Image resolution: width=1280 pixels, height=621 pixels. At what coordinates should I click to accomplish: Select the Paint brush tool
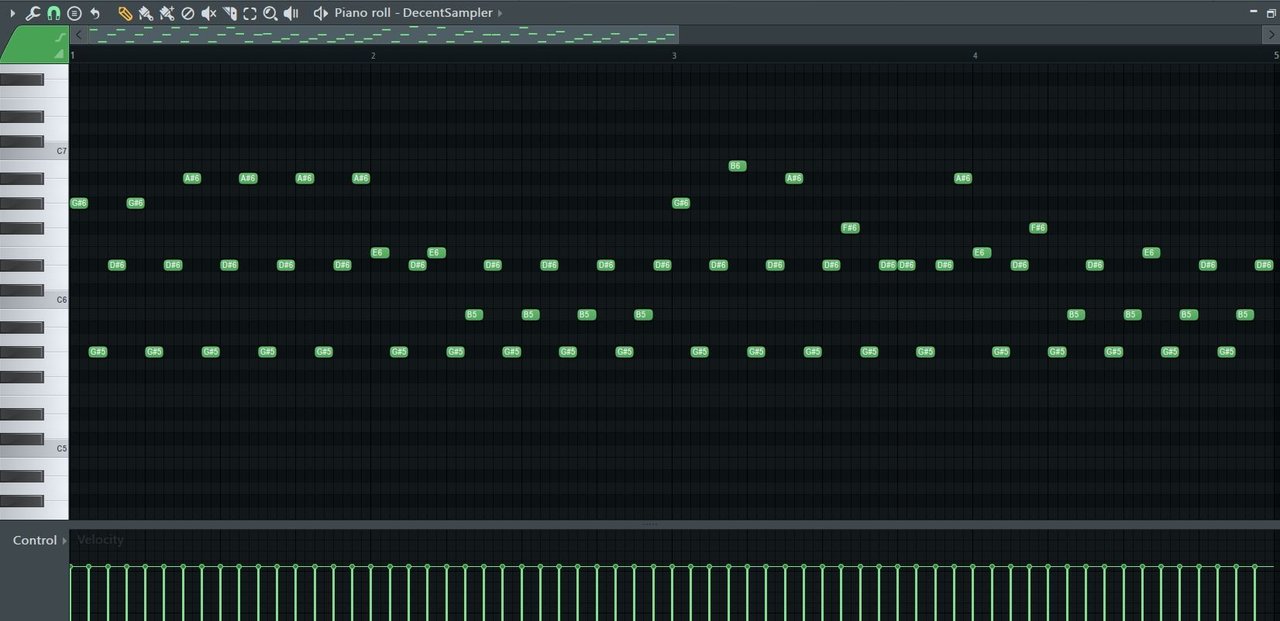point(145,13)
